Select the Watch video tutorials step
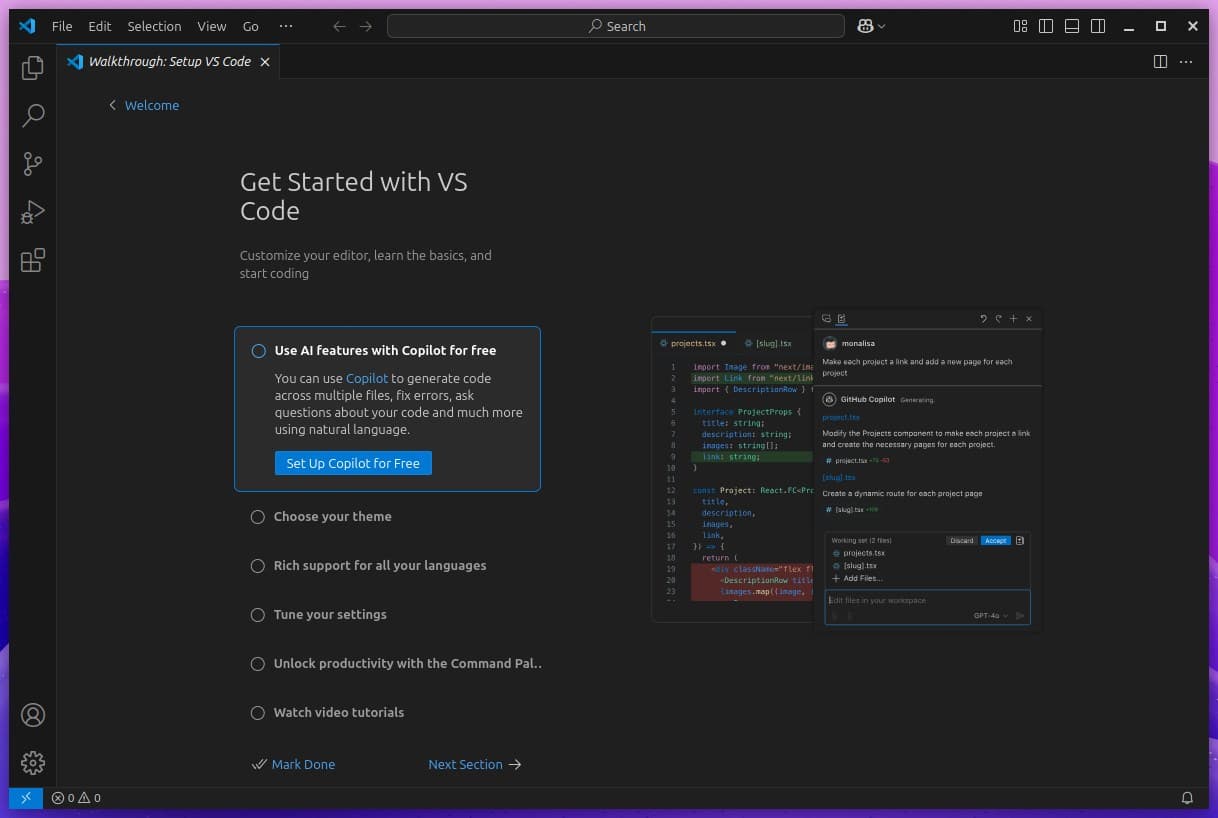The image size is (1218, 818). (338, 713)
